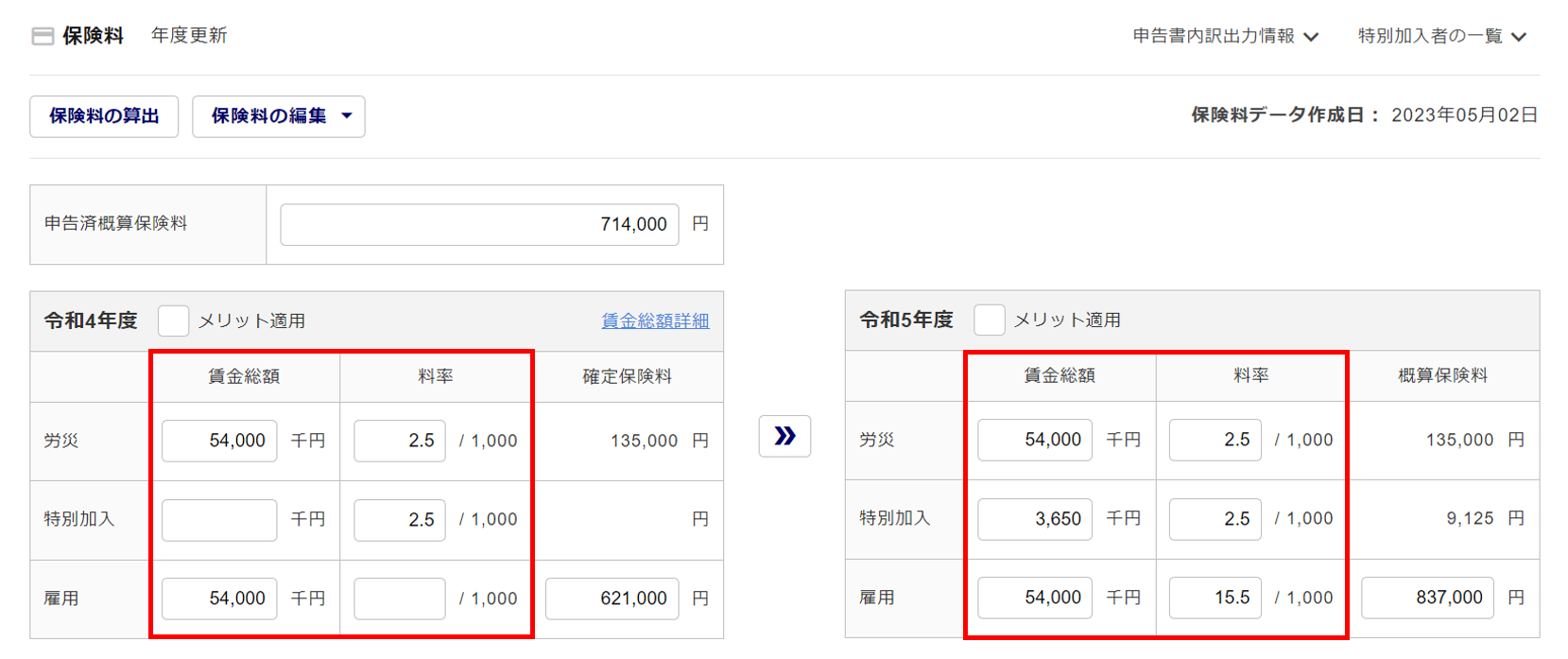Edit 令和5年度 雇用 概算保険料 field 837,000
Viewport: 1568px width, 659px height.
point(1427,598)
